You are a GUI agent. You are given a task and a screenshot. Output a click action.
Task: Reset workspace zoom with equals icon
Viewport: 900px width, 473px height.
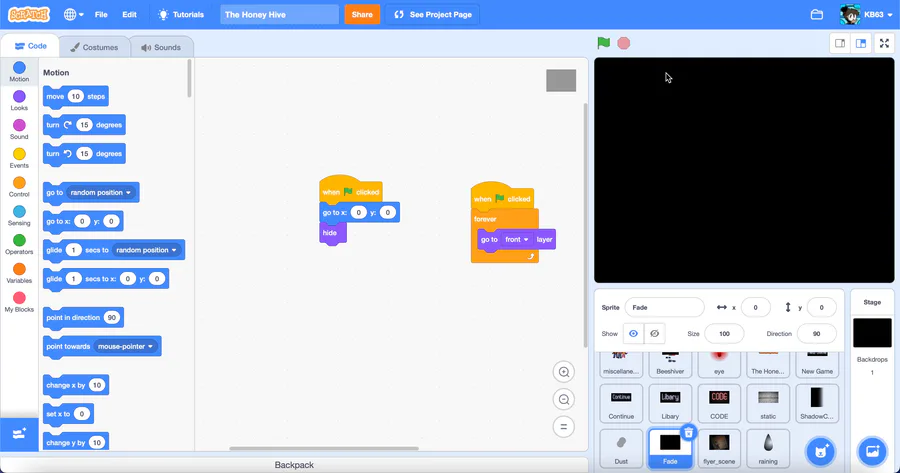pos(564,427)
